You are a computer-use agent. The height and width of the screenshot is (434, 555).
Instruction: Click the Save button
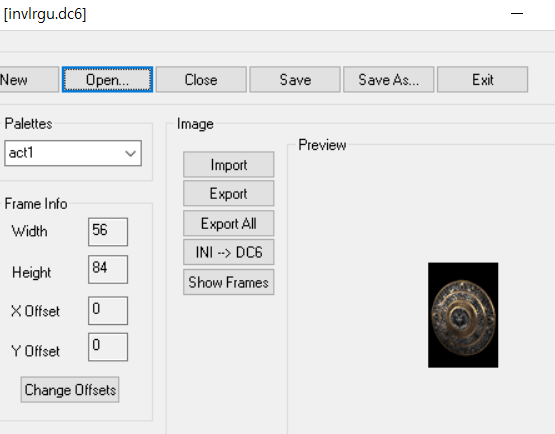(x=295, y=80)
